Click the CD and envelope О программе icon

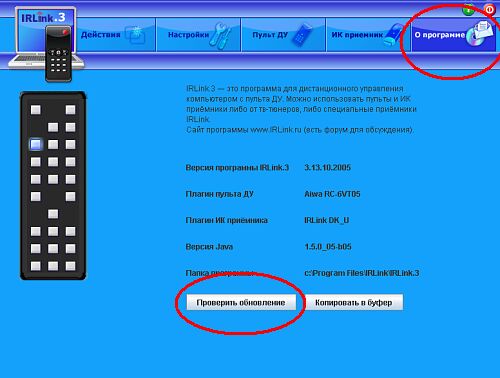pos(479,33)
